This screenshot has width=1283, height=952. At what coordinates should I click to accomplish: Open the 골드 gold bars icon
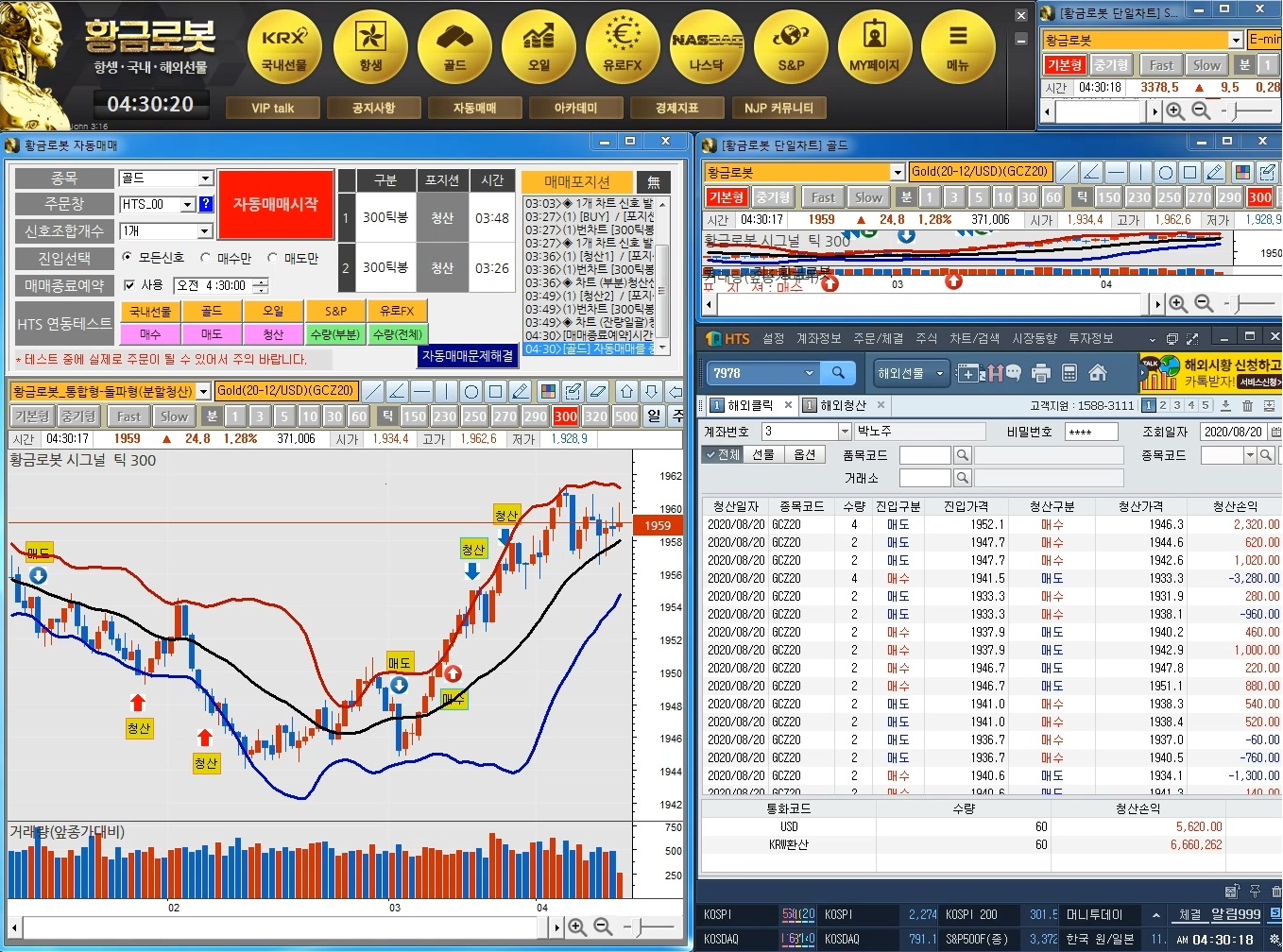tap(454, 47)
